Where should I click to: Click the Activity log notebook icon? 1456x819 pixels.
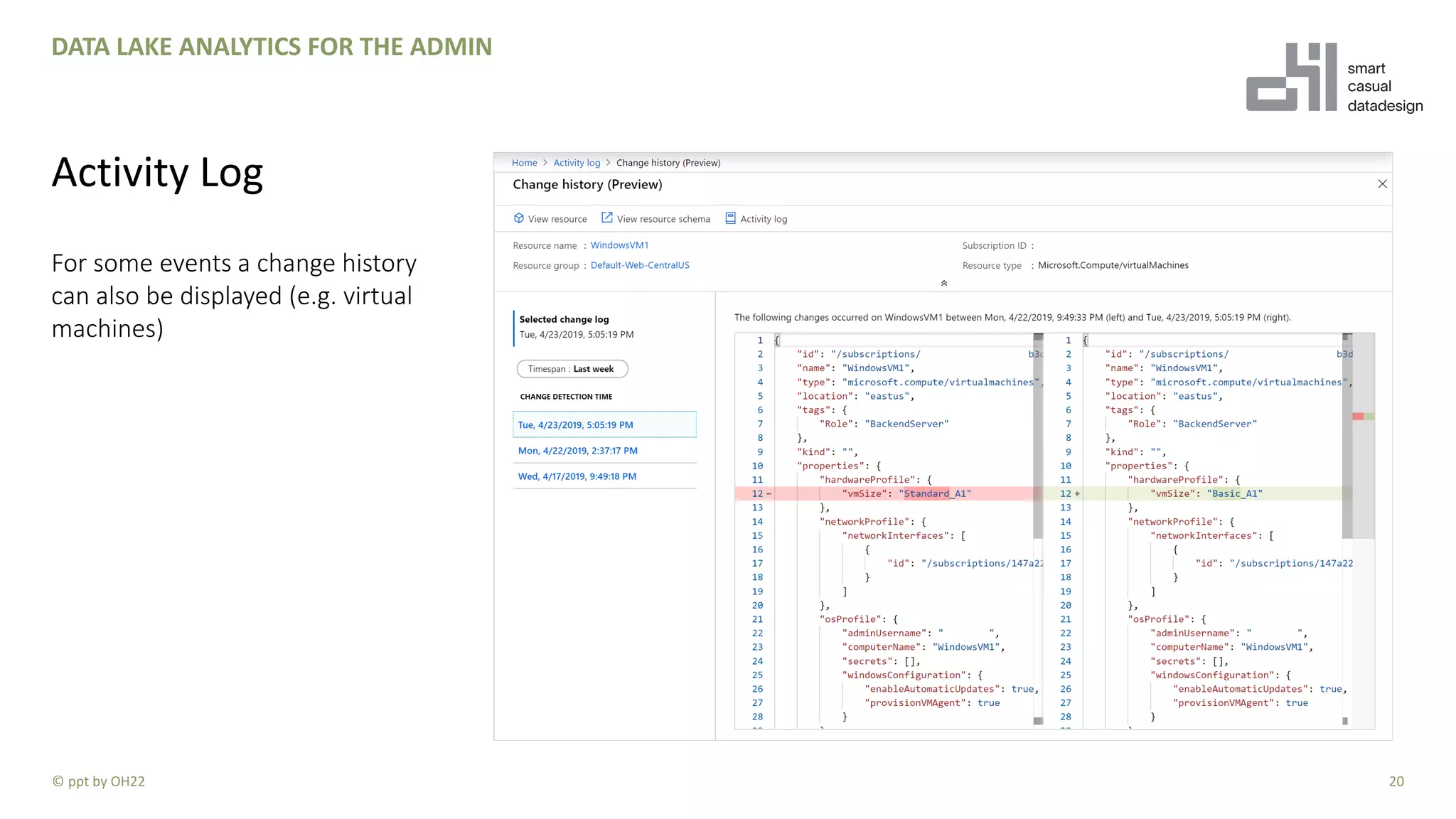click(730, 218)
